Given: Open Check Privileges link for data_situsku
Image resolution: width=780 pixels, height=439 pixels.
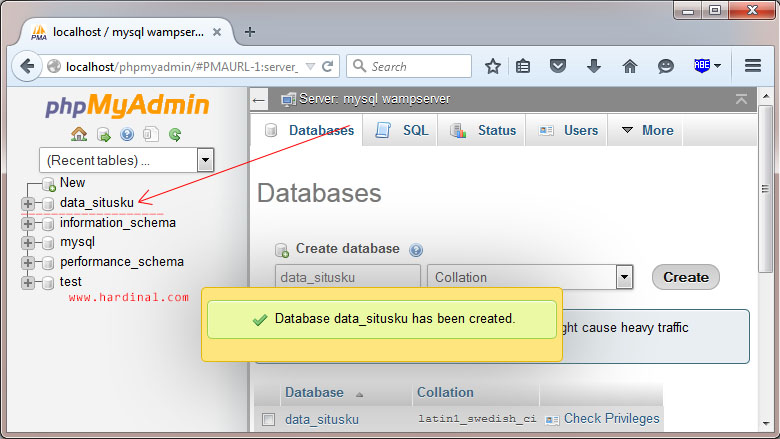Looking at the screenshot, I should (x=611, y=419).
